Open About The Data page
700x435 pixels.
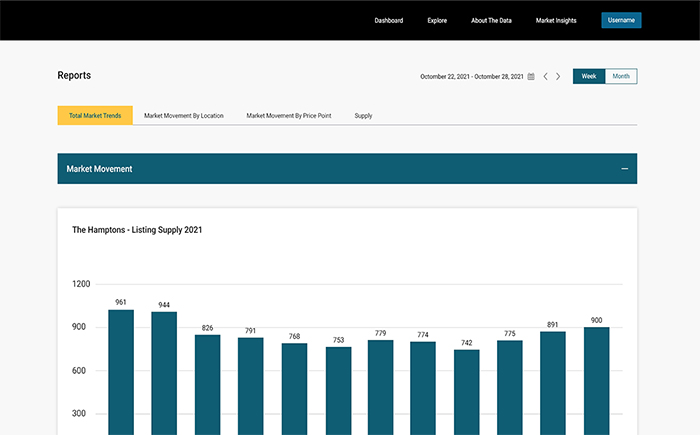click(492, 21)
